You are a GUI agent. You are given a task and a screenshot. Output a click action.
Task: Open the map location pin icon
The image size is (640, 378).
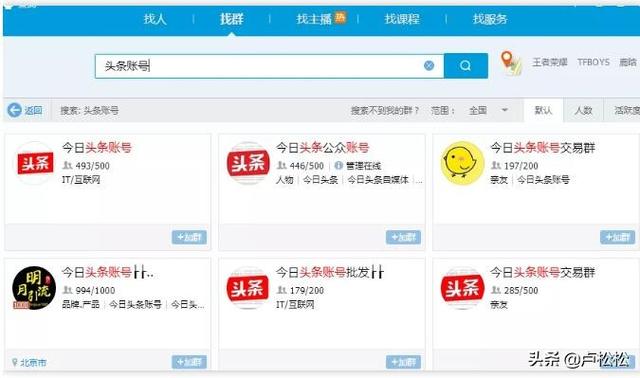511,63
